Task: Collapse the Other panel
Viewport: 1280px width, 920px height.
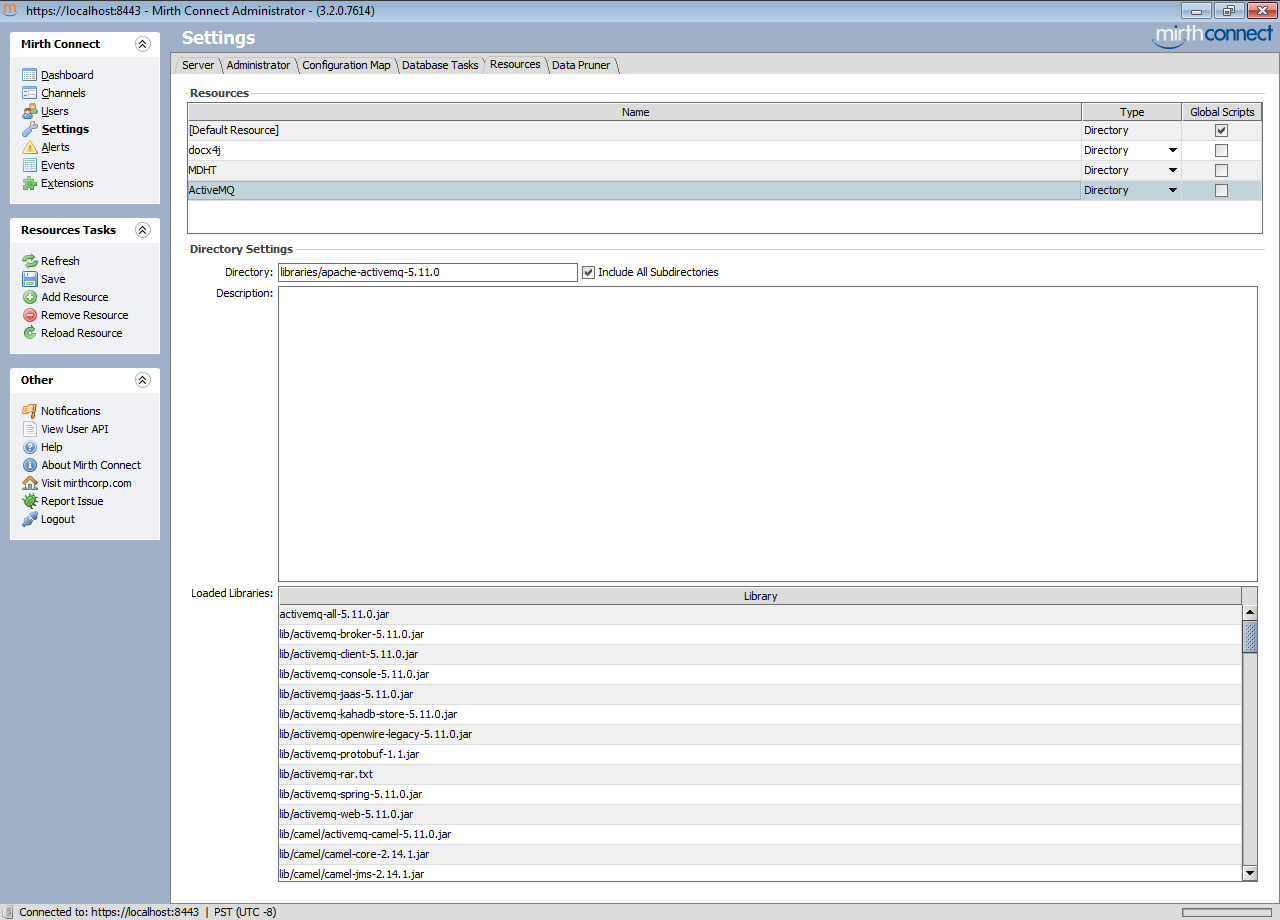Action: click(143, 380)
